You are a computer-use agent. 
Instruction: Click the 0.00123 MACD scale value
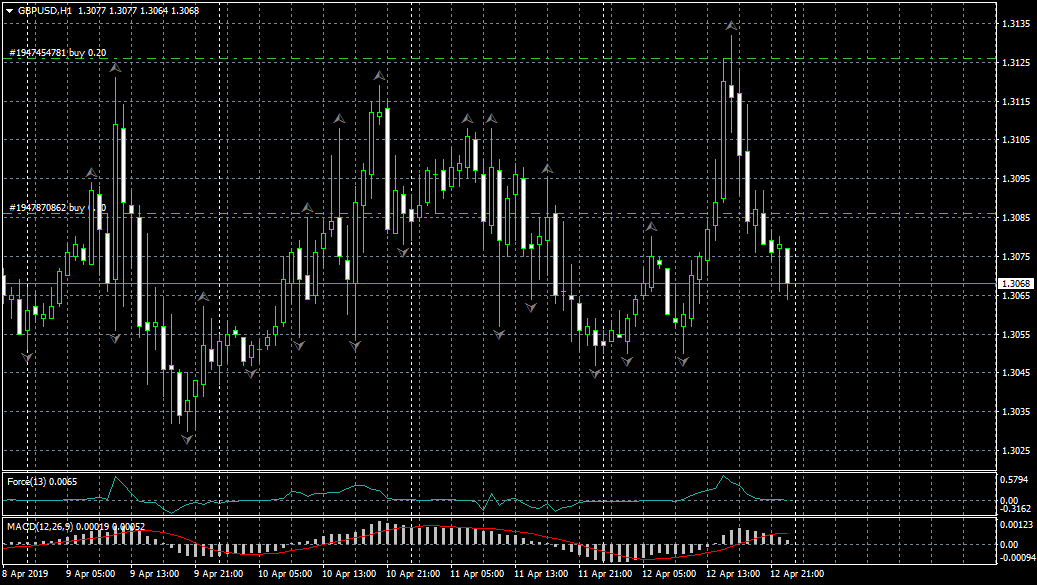(x=1017, y=525)
